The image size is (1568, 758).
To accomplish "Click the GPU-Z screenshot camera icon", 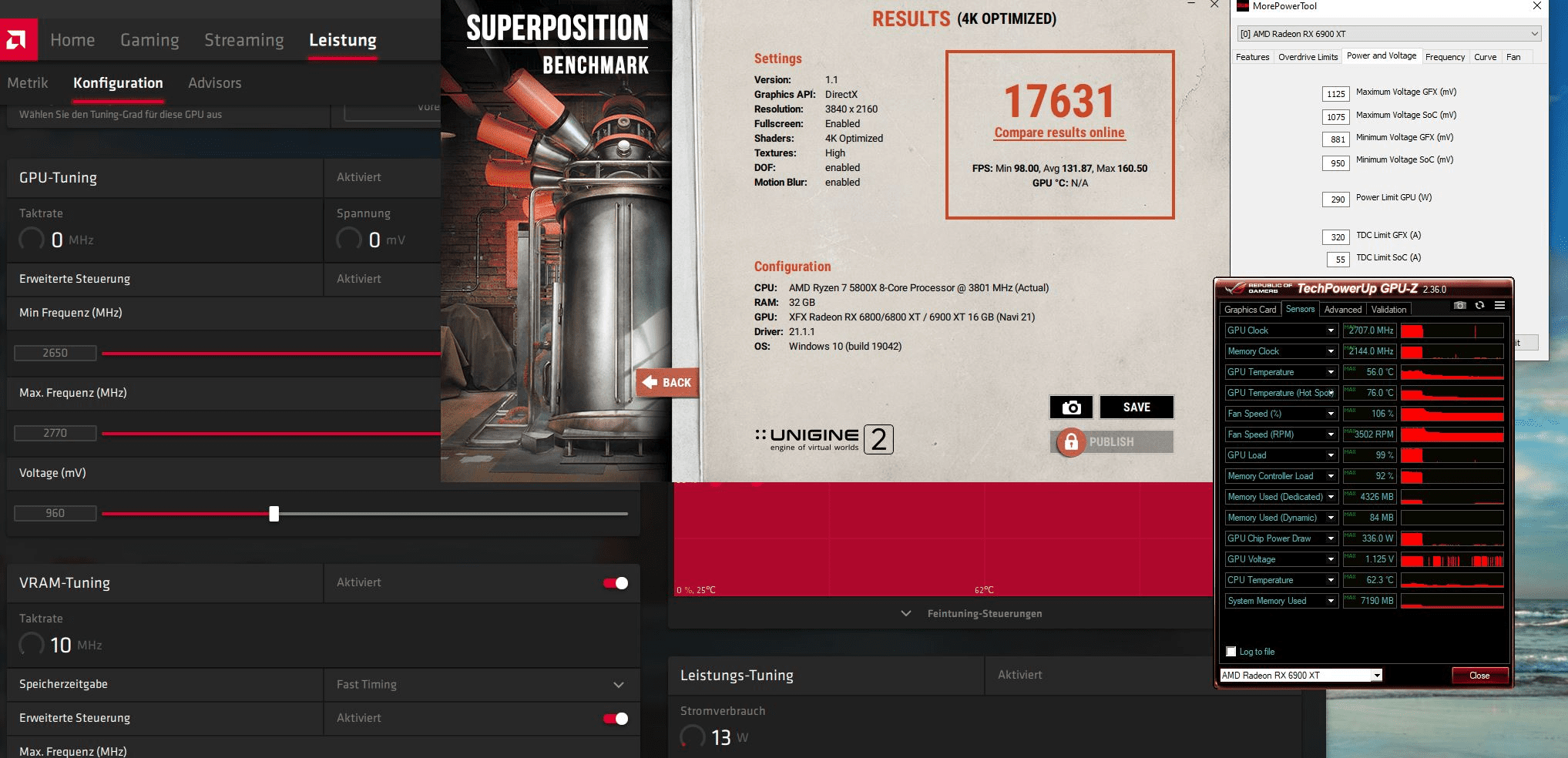I will [x=1459, y=306].
